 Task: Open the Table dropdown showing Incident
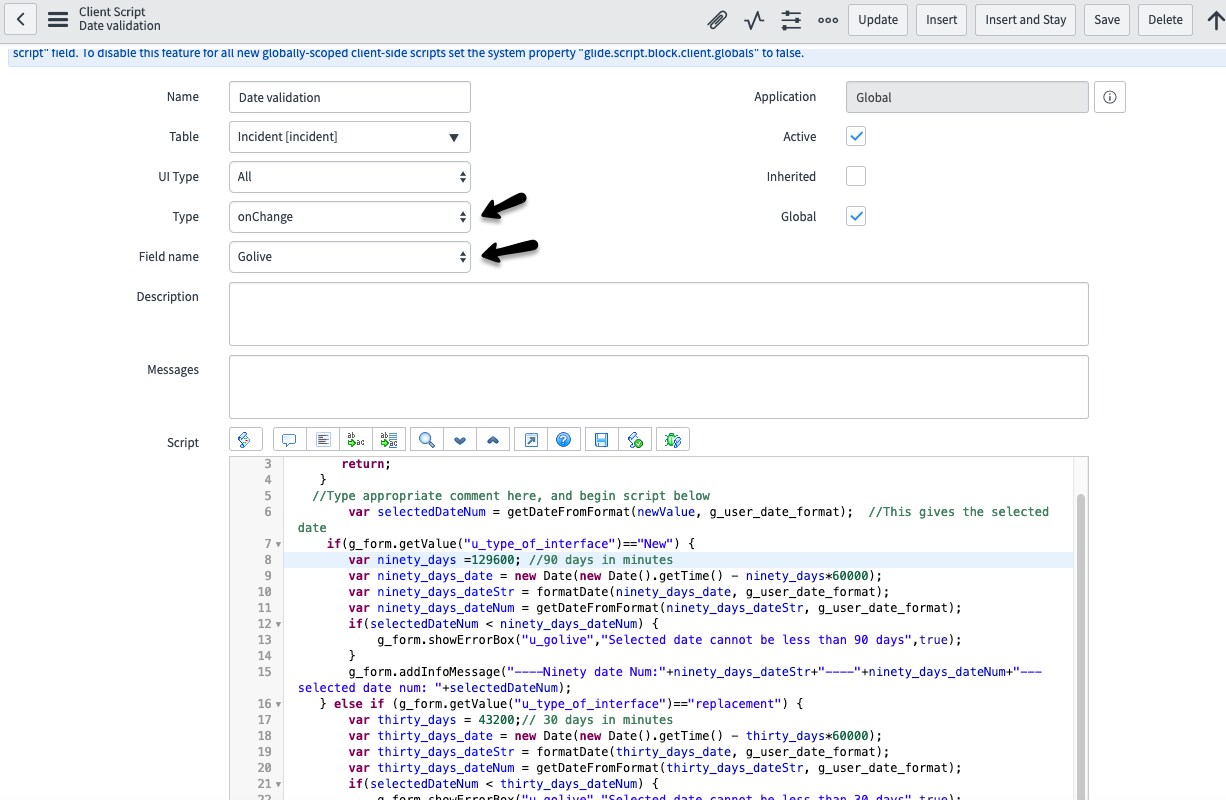(x=349, y=137)
